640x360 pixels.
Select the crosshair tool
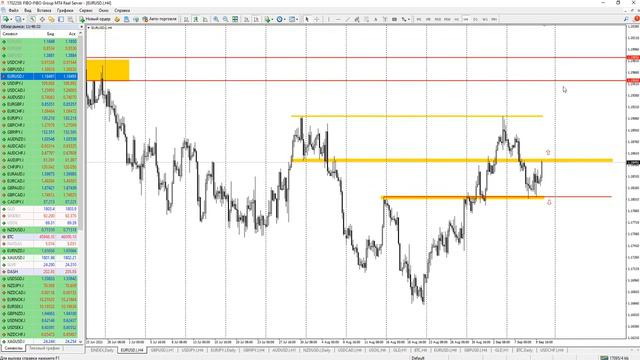click(x=316, y=19)
